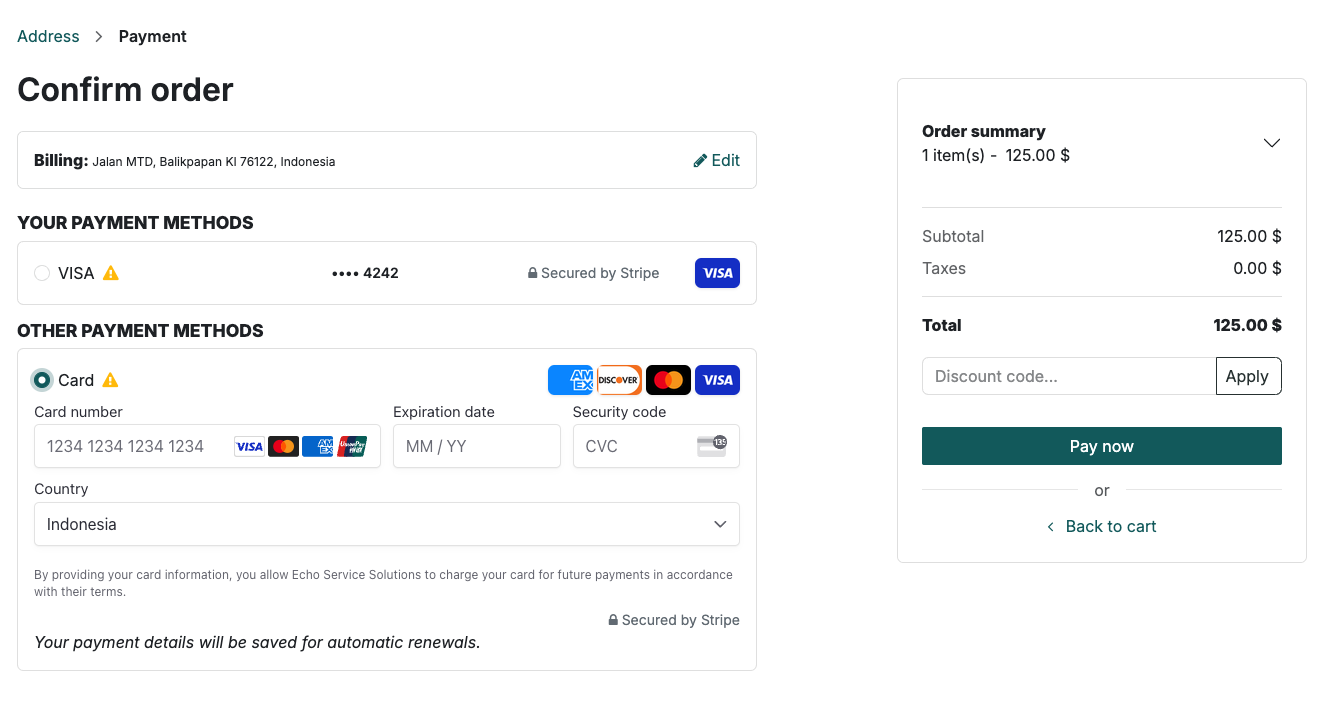Expand the Order summary chevron
Image resolution: width=1340 pixels, height=704 pixels.
click(1271, 143)
